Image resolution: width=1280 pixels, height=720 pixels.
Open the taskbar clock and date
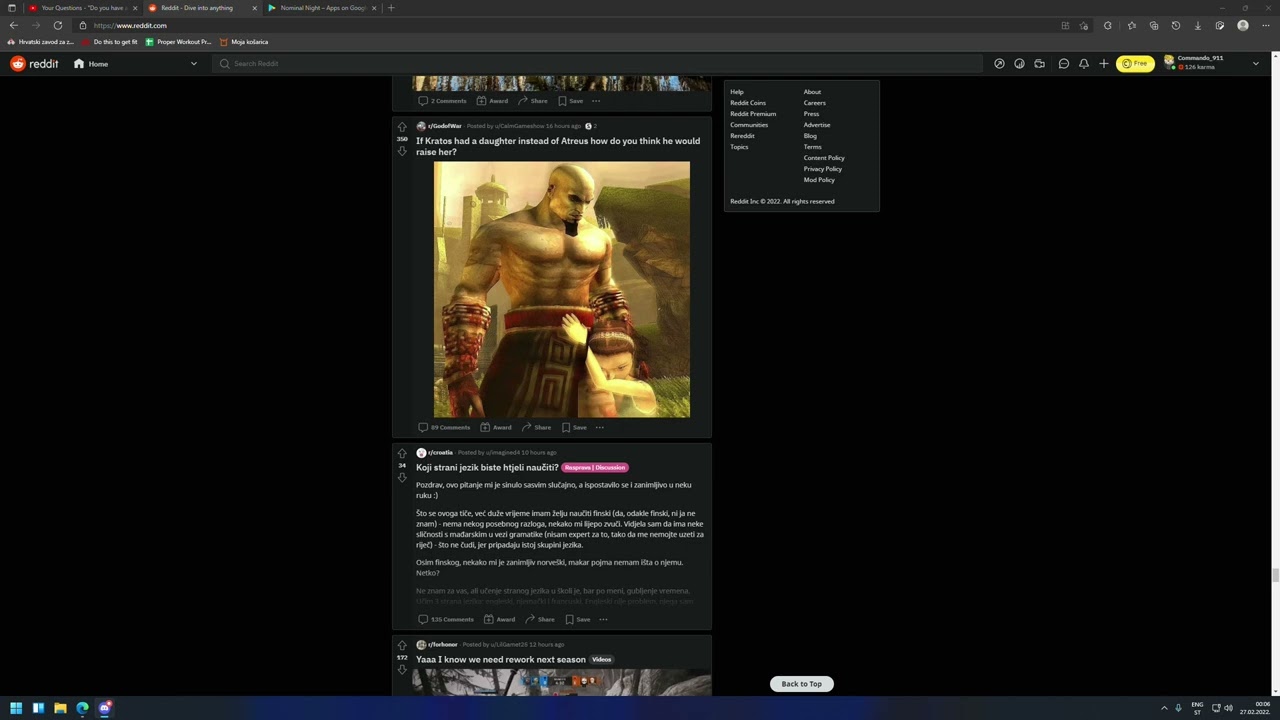[x=1255, y=708]
